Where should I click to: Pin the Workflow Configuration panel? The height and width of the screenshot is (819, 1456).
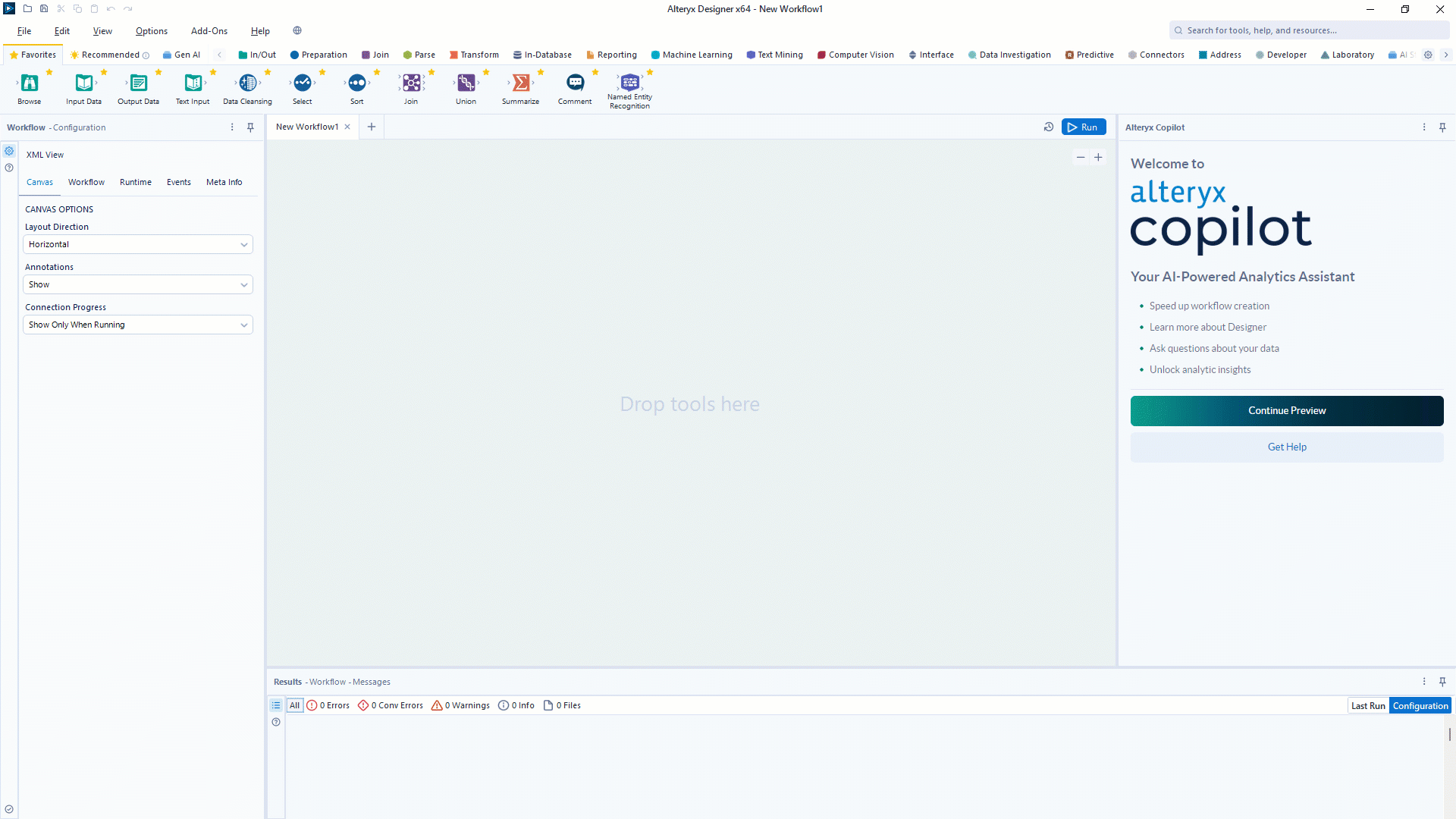click(250, 127)
